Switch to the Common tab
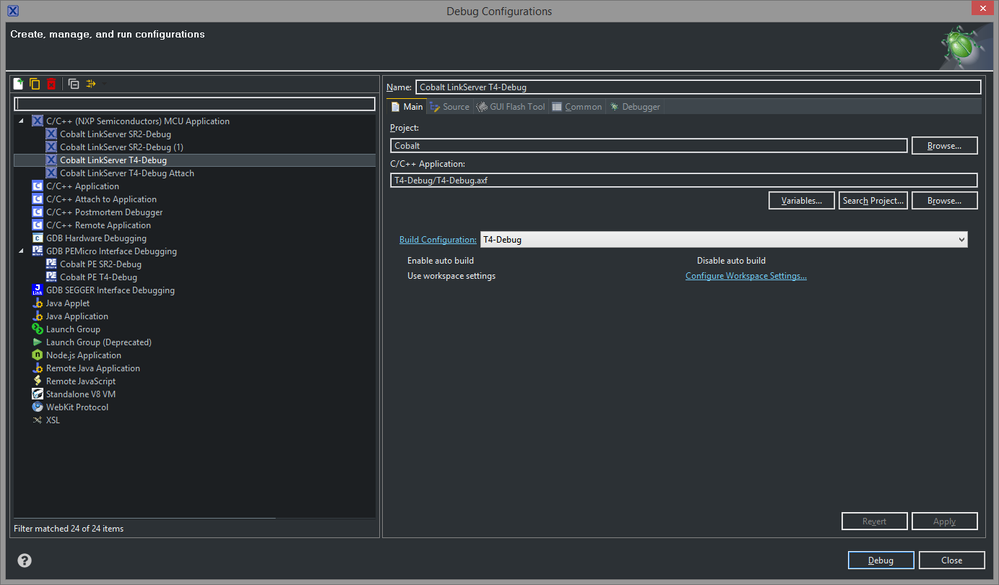The width and height of the screenshot is (999, 585). click(x=577, y=107)
